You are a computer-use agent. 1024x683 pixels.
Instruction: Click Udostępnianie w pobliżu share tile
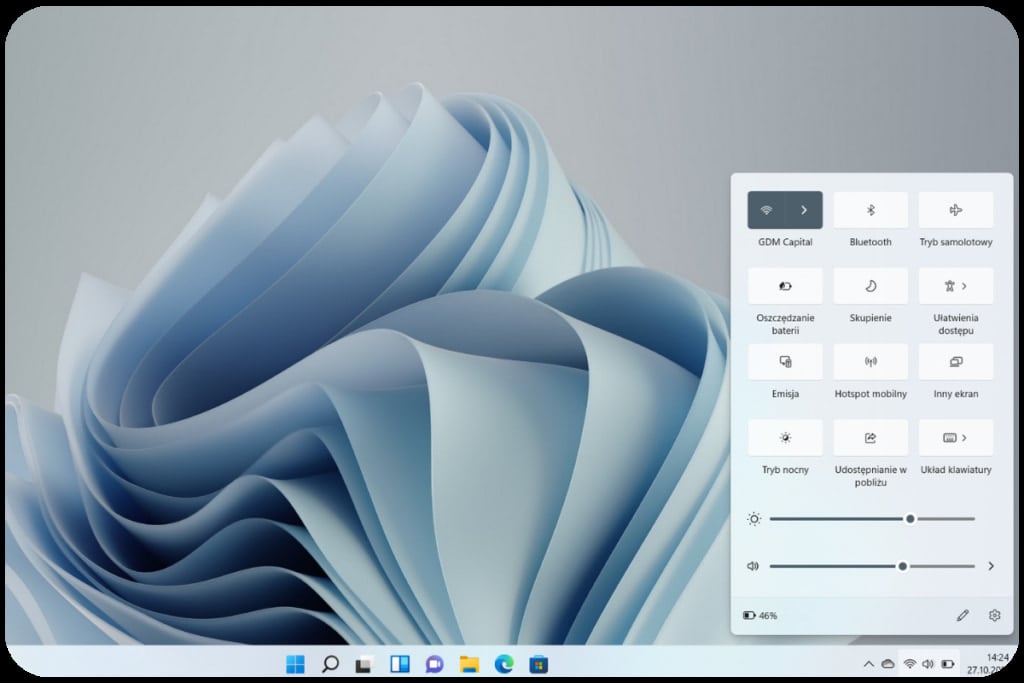870,438
